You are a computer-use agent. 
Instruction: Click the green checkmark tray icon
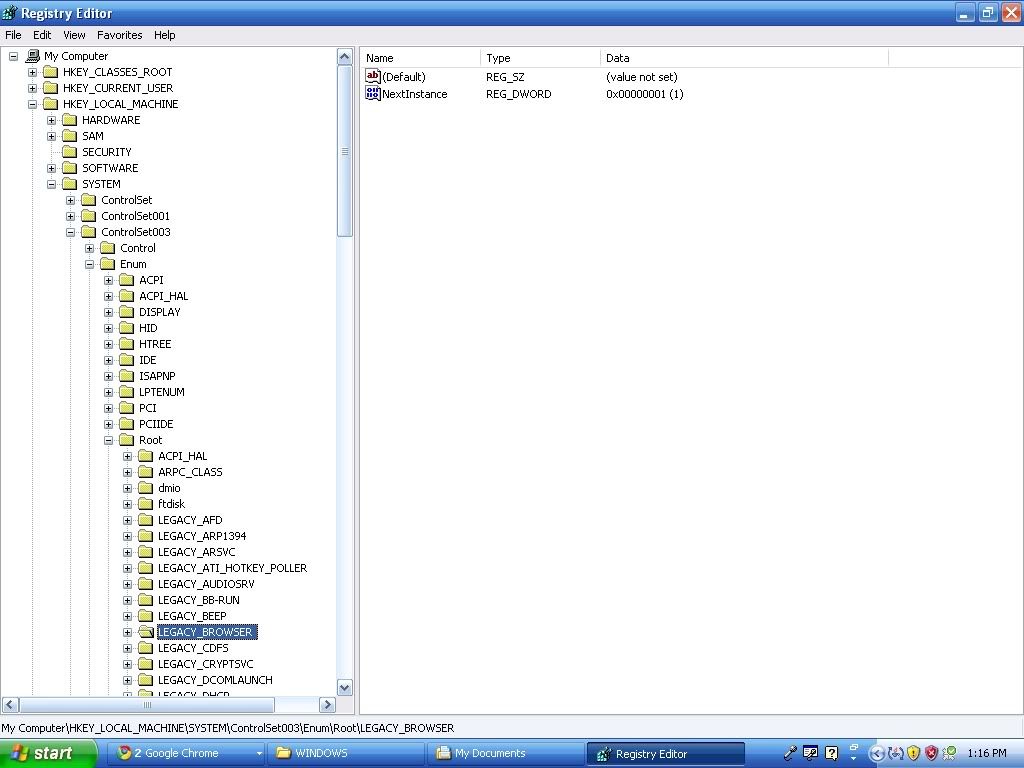(x=950, y=753)
